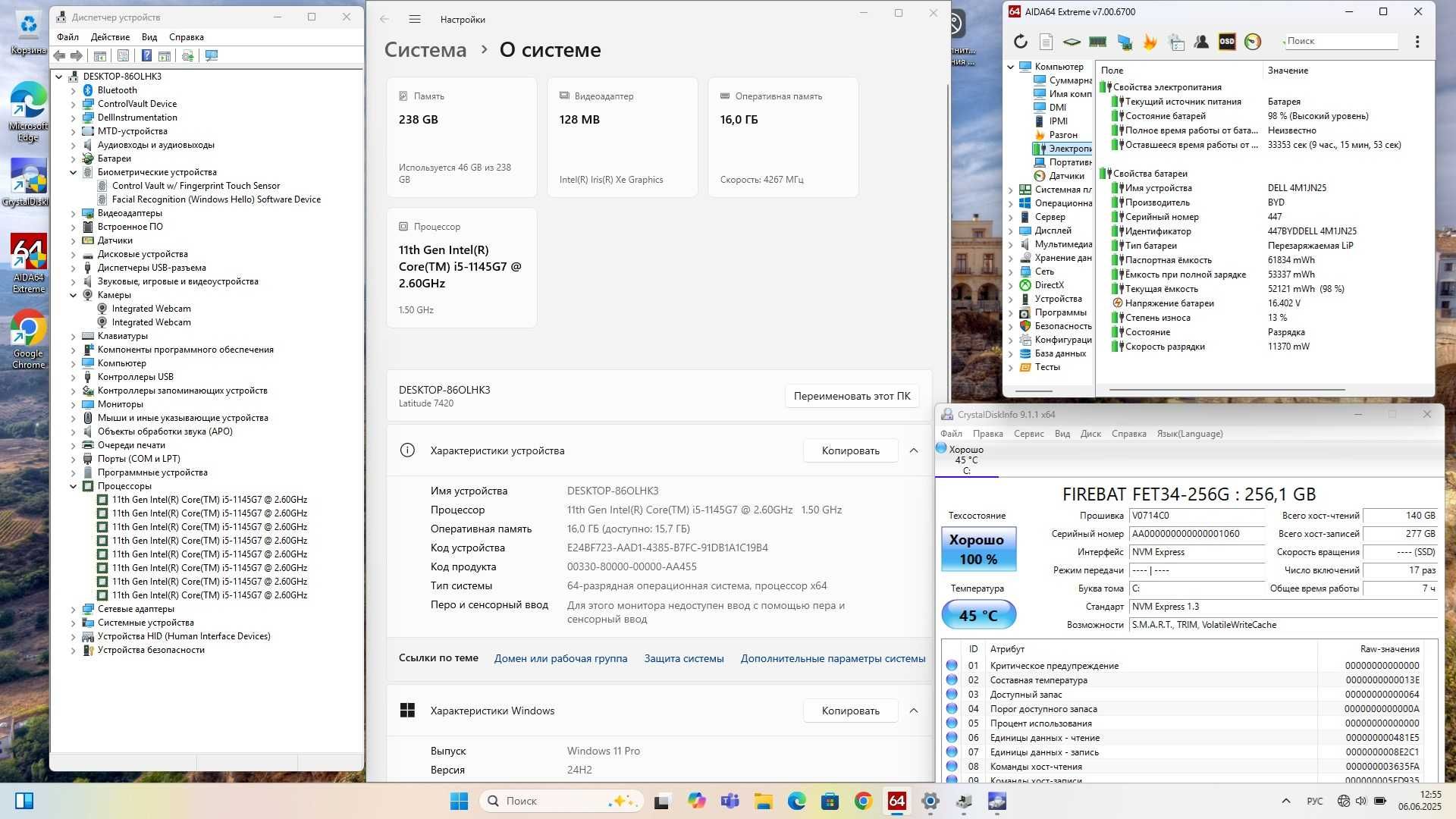The image size is (1456, 819).
Task: Click the Система breadcrumb in Settings
Action: (x=425, y=50)
